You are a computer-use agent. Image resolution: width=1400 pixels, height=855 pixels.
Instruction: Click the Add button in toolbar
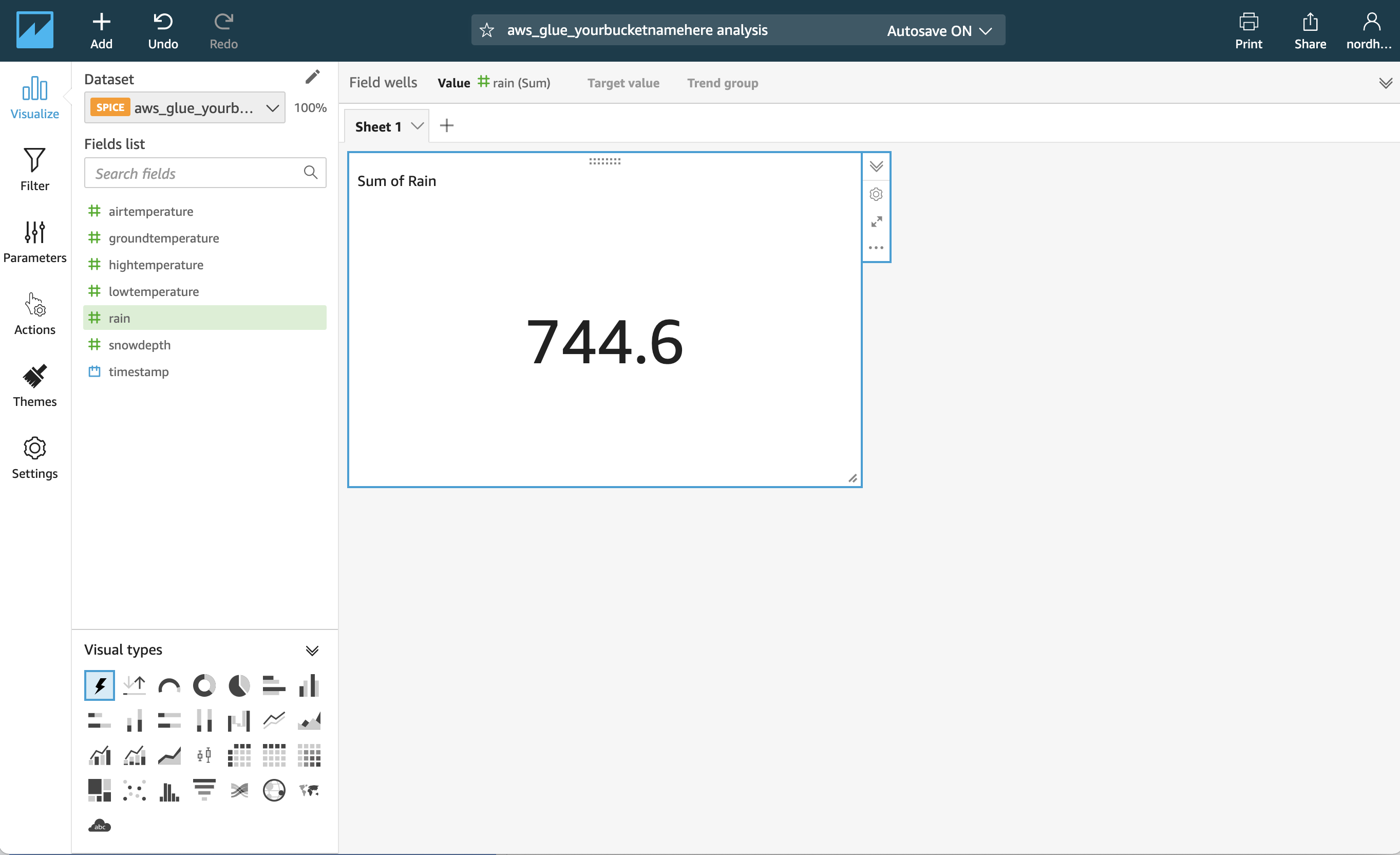click(101, 30)
